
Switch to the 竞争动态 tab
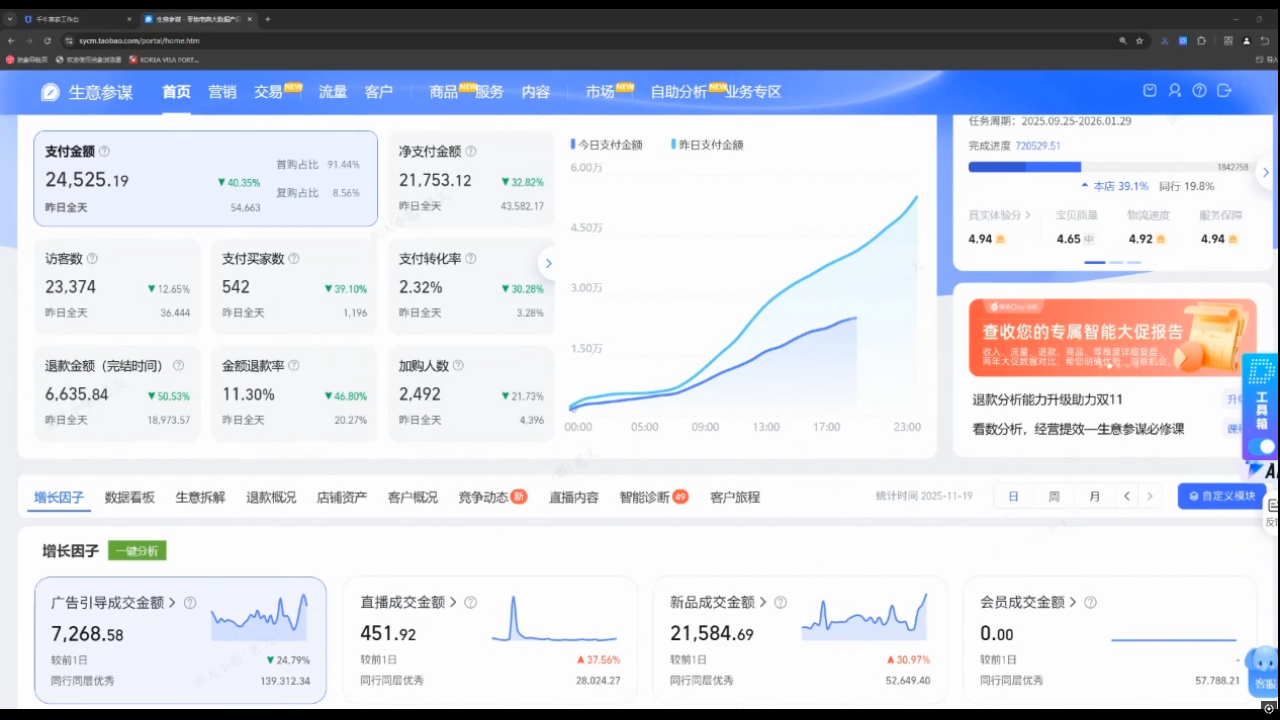coord(484,497)
